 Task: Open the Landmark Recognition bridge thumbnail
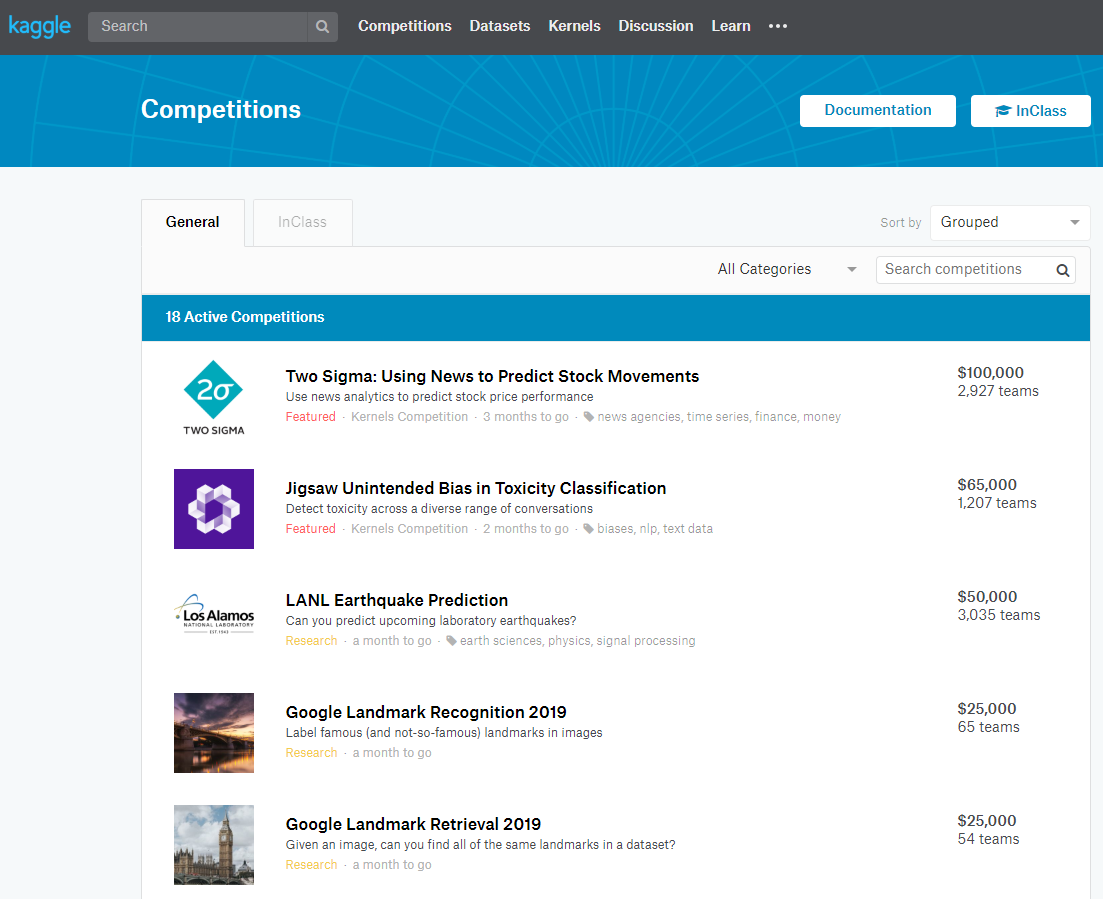(x=214, y=733)
